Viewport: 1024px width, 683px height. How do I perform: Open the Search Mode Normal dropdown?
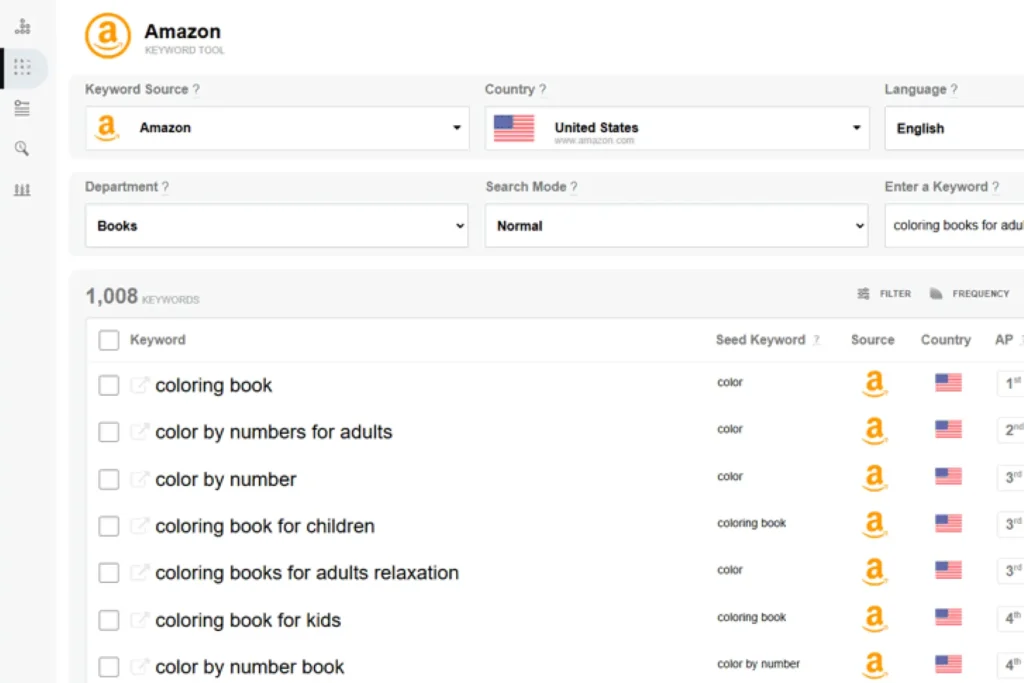tap(677, 226)
